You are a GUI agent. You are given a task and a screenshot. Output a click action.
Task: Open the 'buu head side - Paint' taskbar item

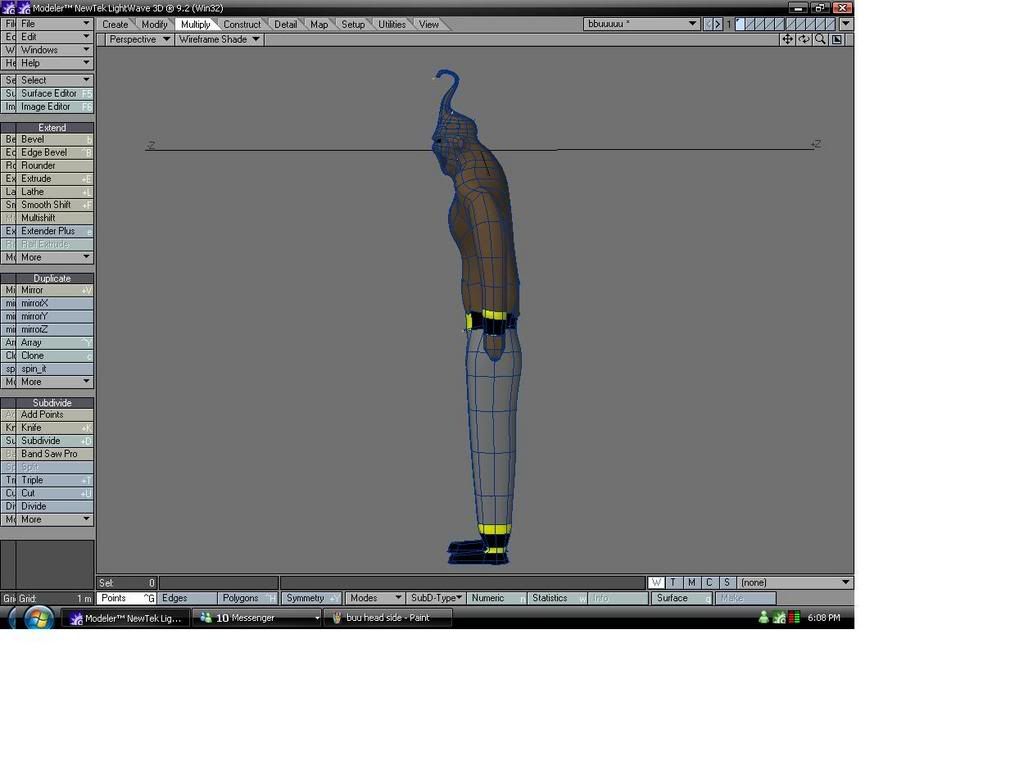388,618
